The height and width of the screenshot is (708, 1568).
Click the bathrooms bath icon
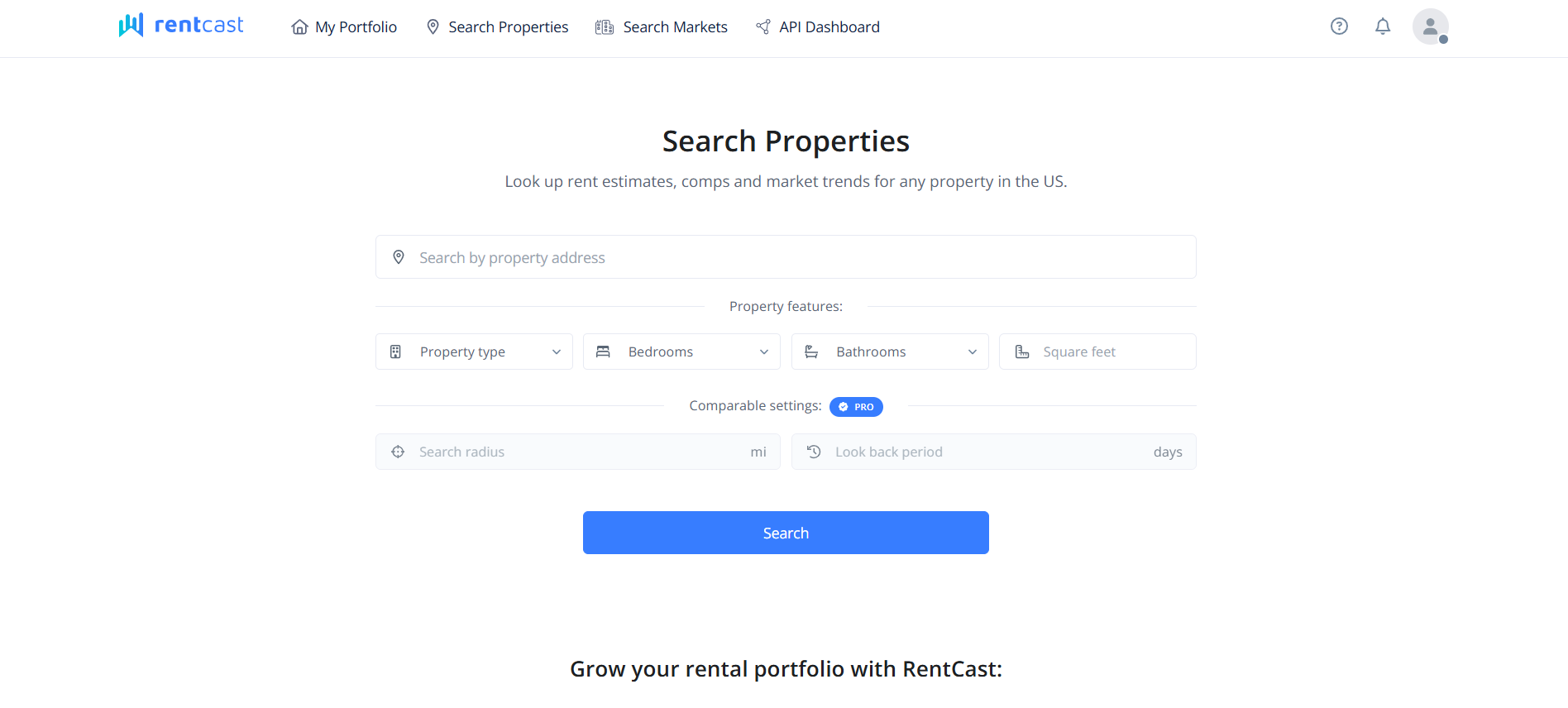(x=810, y=352)
